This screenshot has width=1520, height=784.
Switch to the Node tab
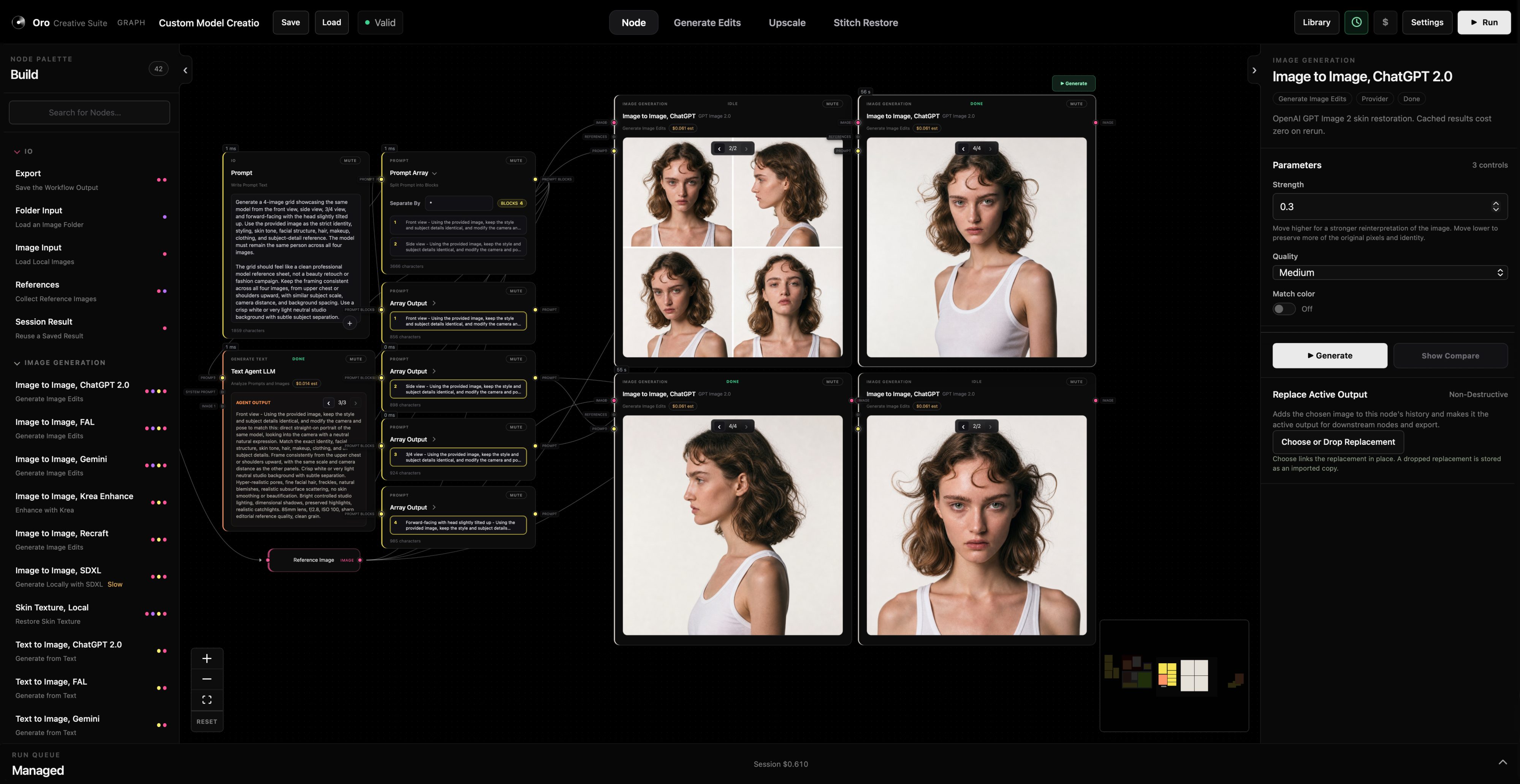coord(633,22)
